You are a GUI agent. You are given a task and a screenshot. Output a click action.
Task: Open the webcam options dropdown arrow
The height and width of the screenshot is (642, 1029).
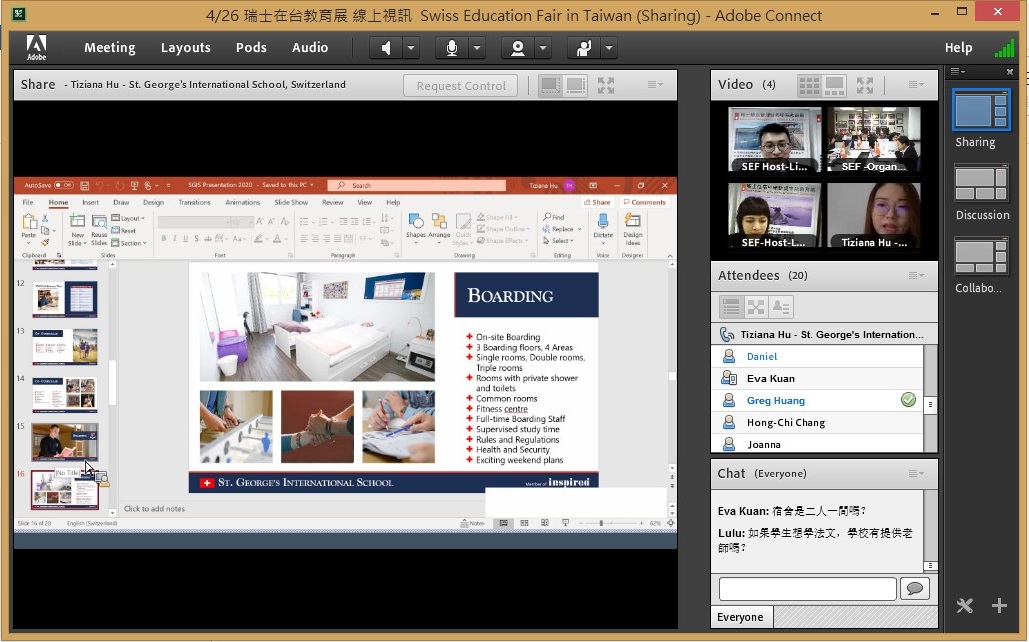(543, 48)
